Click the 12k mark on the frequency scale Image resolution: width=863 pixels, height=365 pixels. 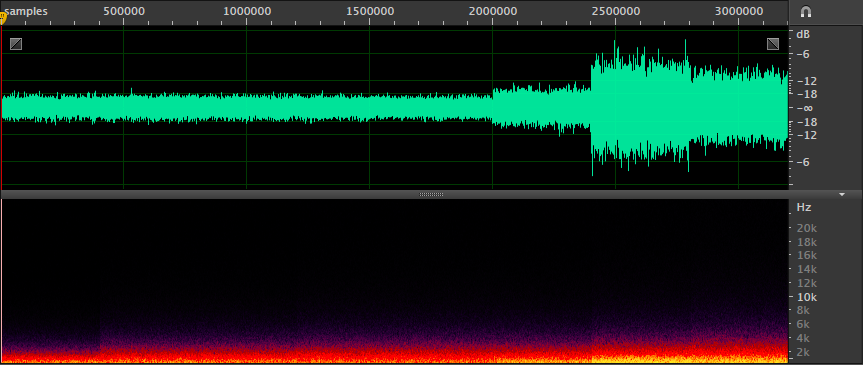coord(806,283)
